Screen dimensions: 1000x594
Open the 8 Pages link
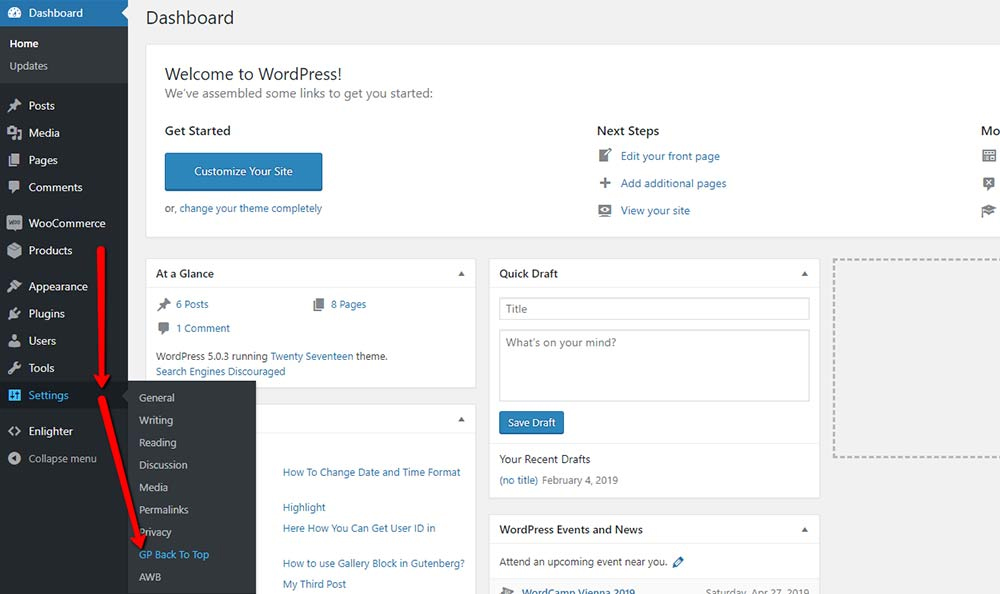pyautogui.click(x=348, y=304)
